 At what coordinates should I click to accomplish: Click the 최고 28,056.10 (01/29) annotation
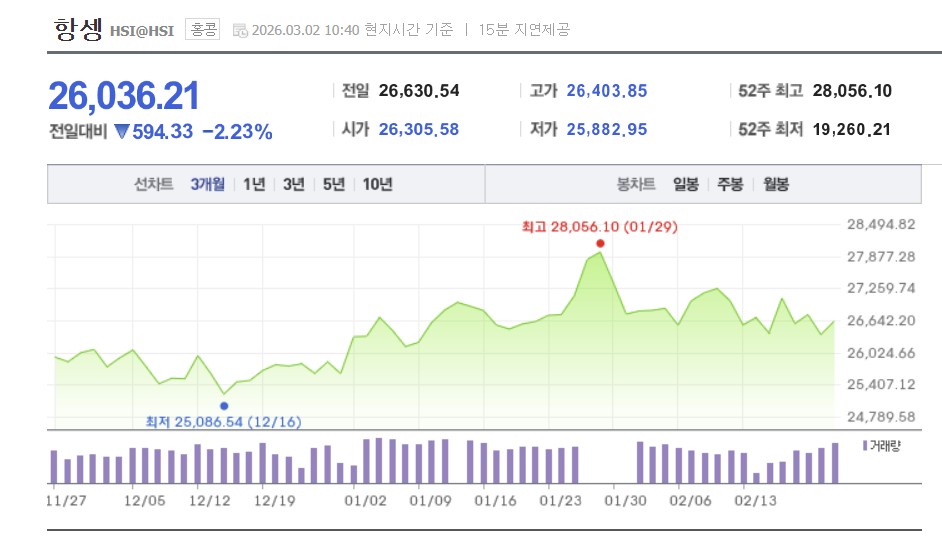pyautogui.click(x=599, y=227)
